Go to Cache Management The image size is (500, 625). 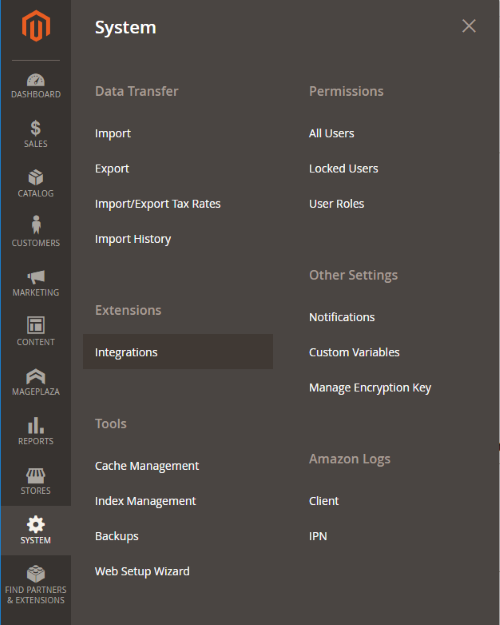147,466
